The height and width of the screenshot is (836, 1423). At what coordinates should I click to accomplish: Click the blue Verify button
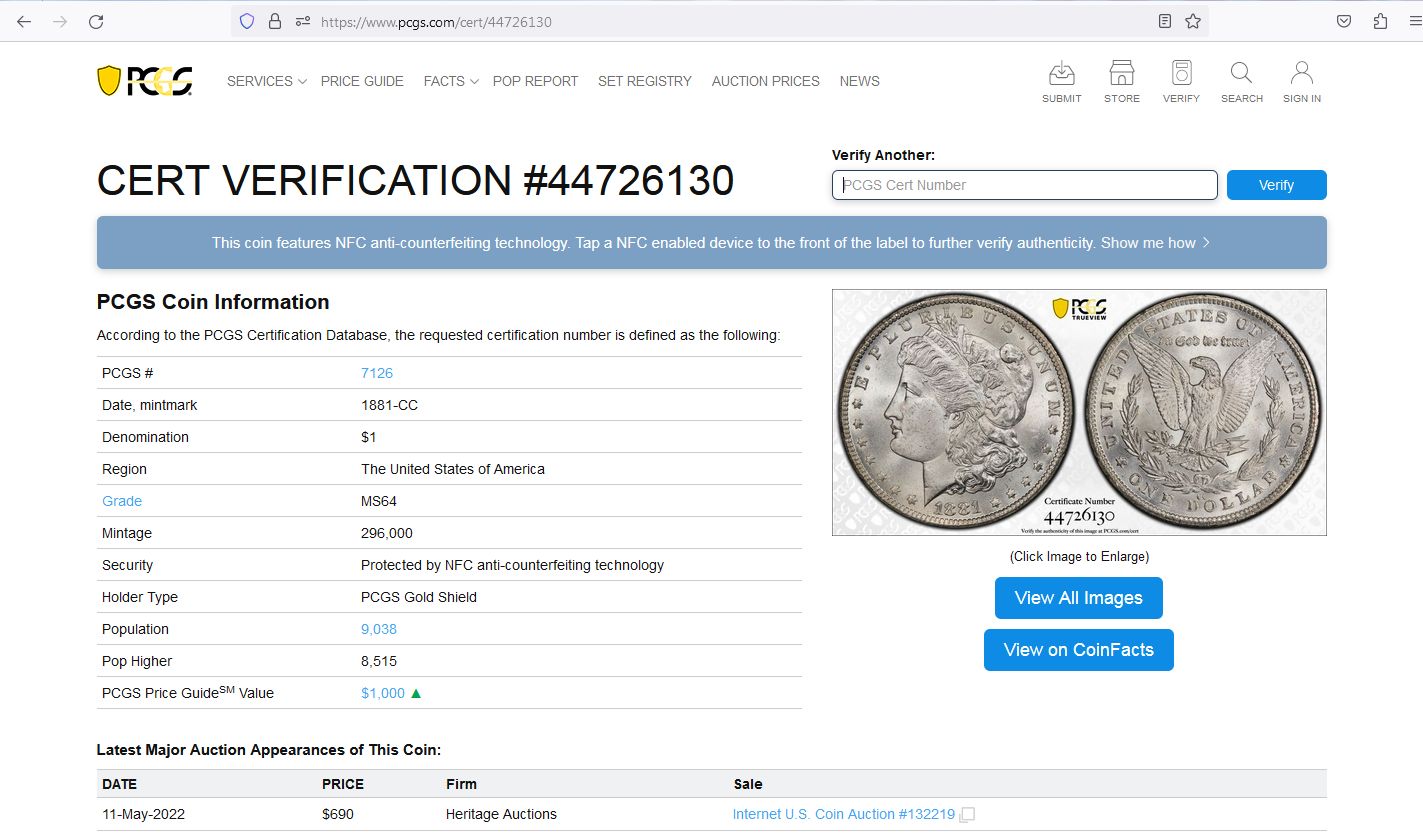point(1276,185)
